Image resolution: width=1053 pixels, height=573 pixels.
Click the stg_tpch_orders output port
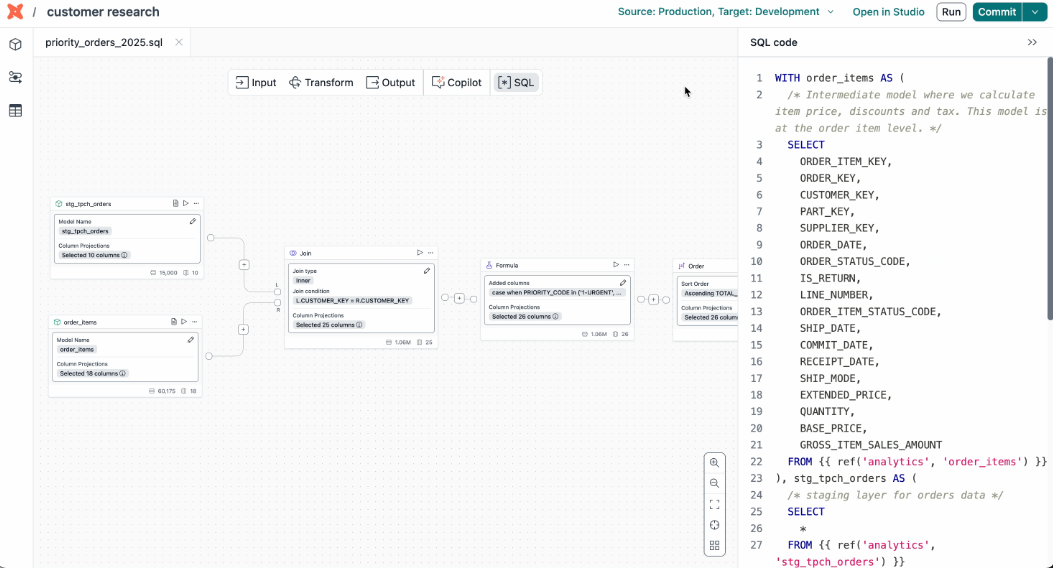point(210,238)
